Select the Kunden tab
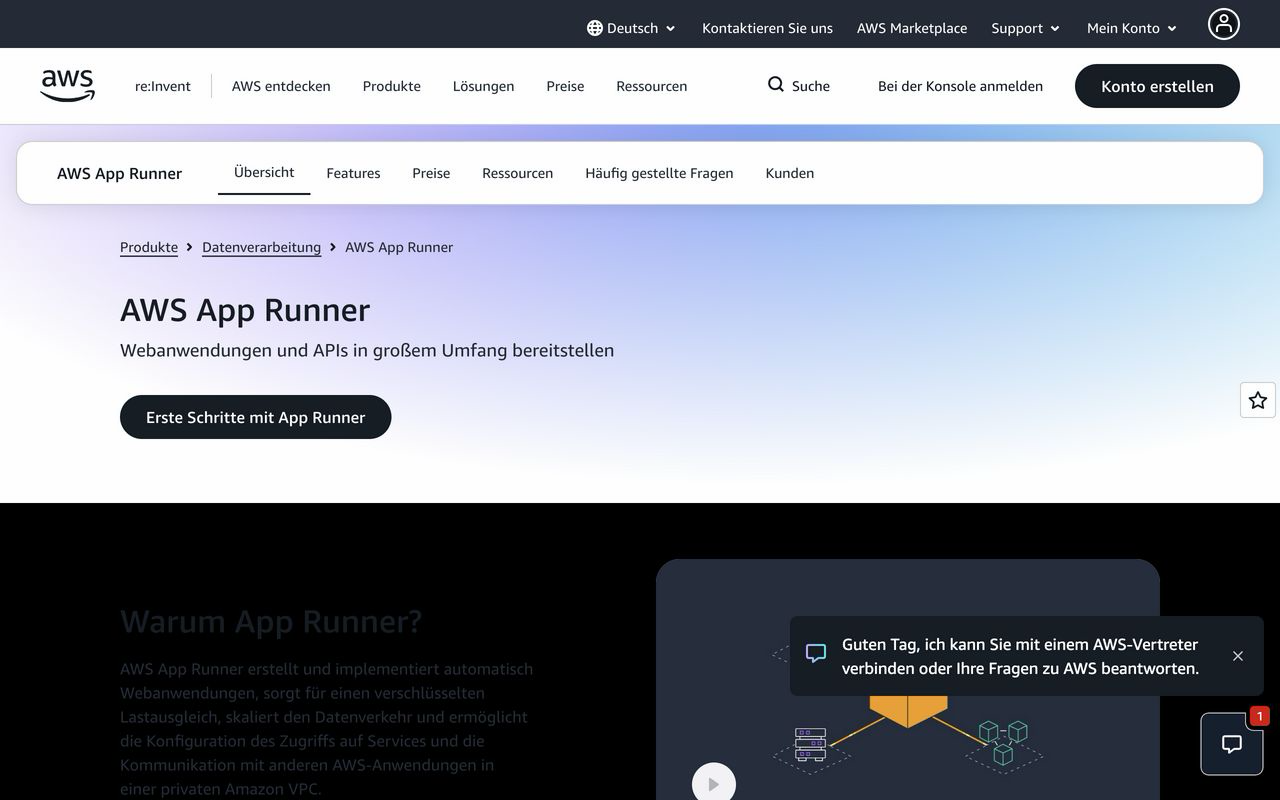This screenshot has height=800, width=1280. point(790,173)
